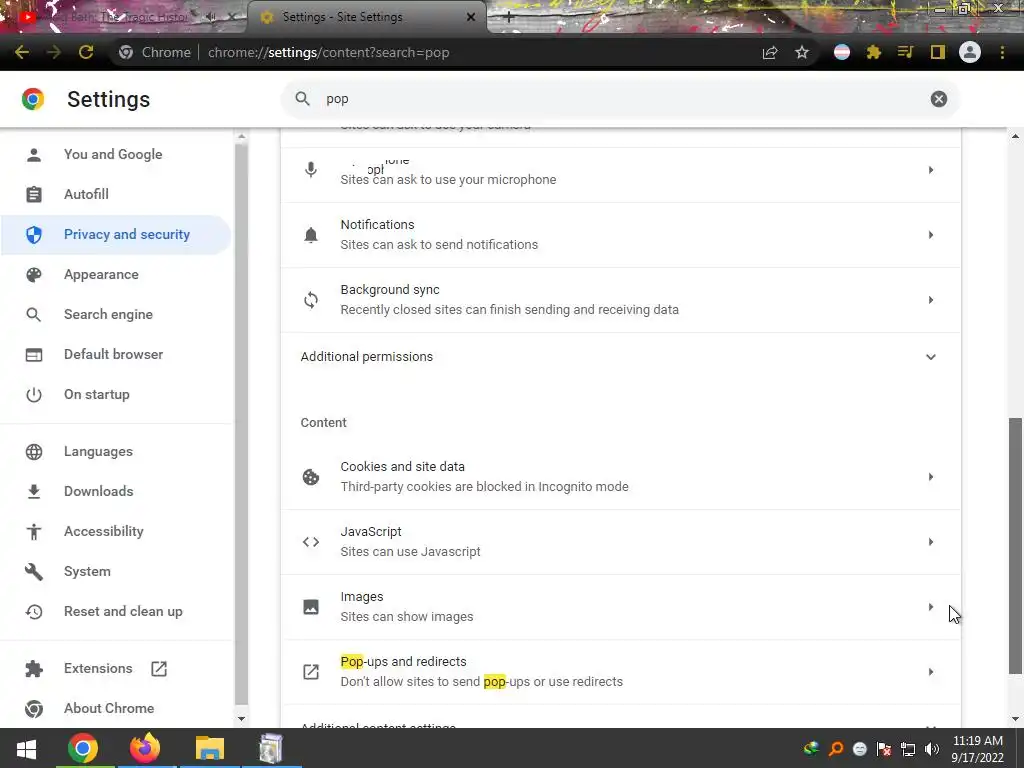Click the browser back arrow
1024x768 pixels.
tap(22, 52)
